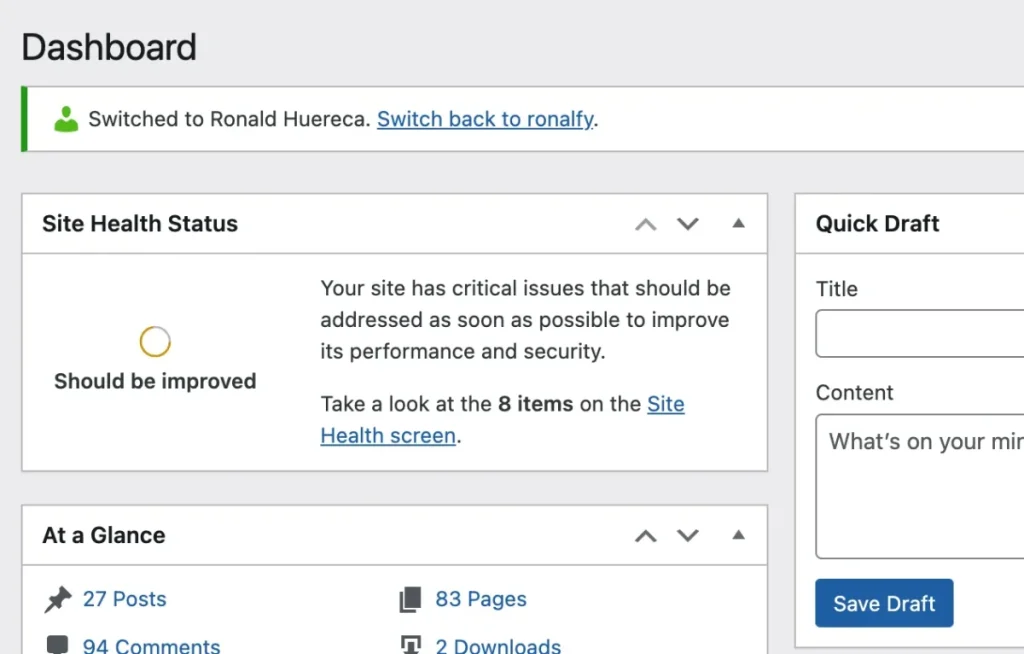Click the pushpin icon beside 27 Posts
Image resolution: width=1024 pixels, height=654 pixels.
tap(58, 599)
